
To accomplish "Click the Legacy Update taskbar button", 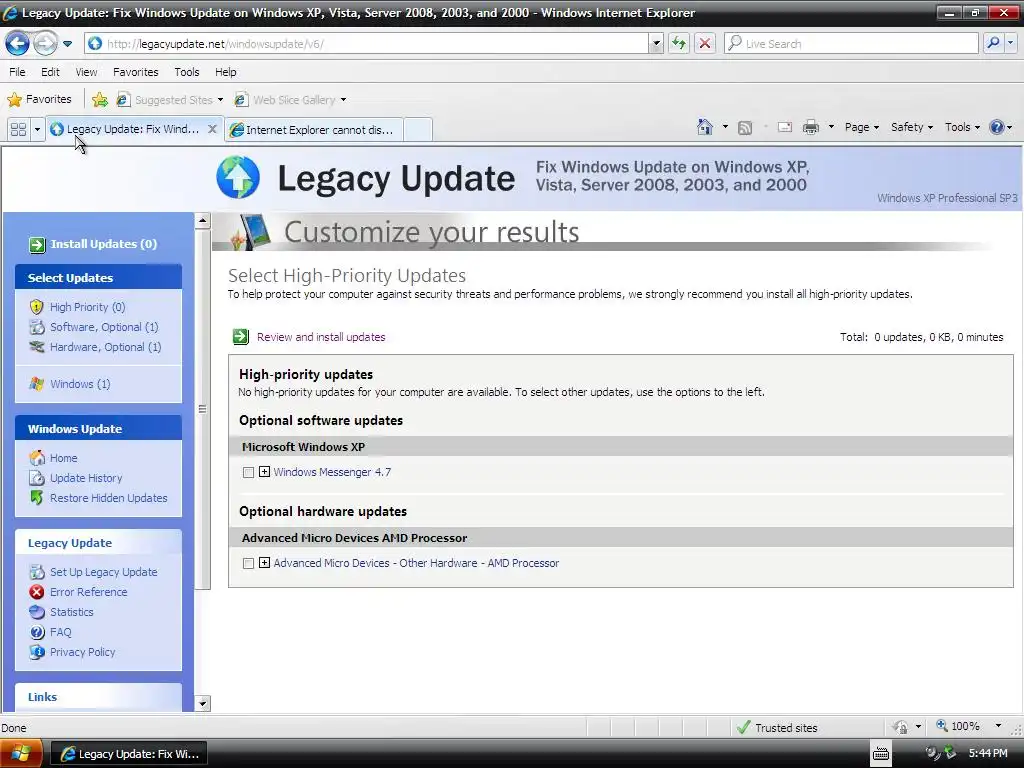I will pos(129,754).
